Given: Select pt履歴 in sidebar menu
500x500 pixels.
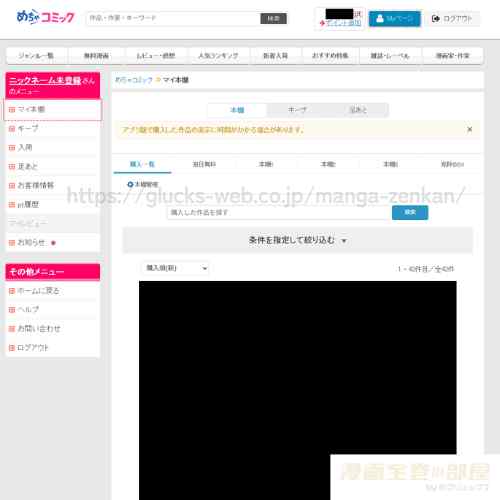Looking at the screenshot, I should pos(53,204).
